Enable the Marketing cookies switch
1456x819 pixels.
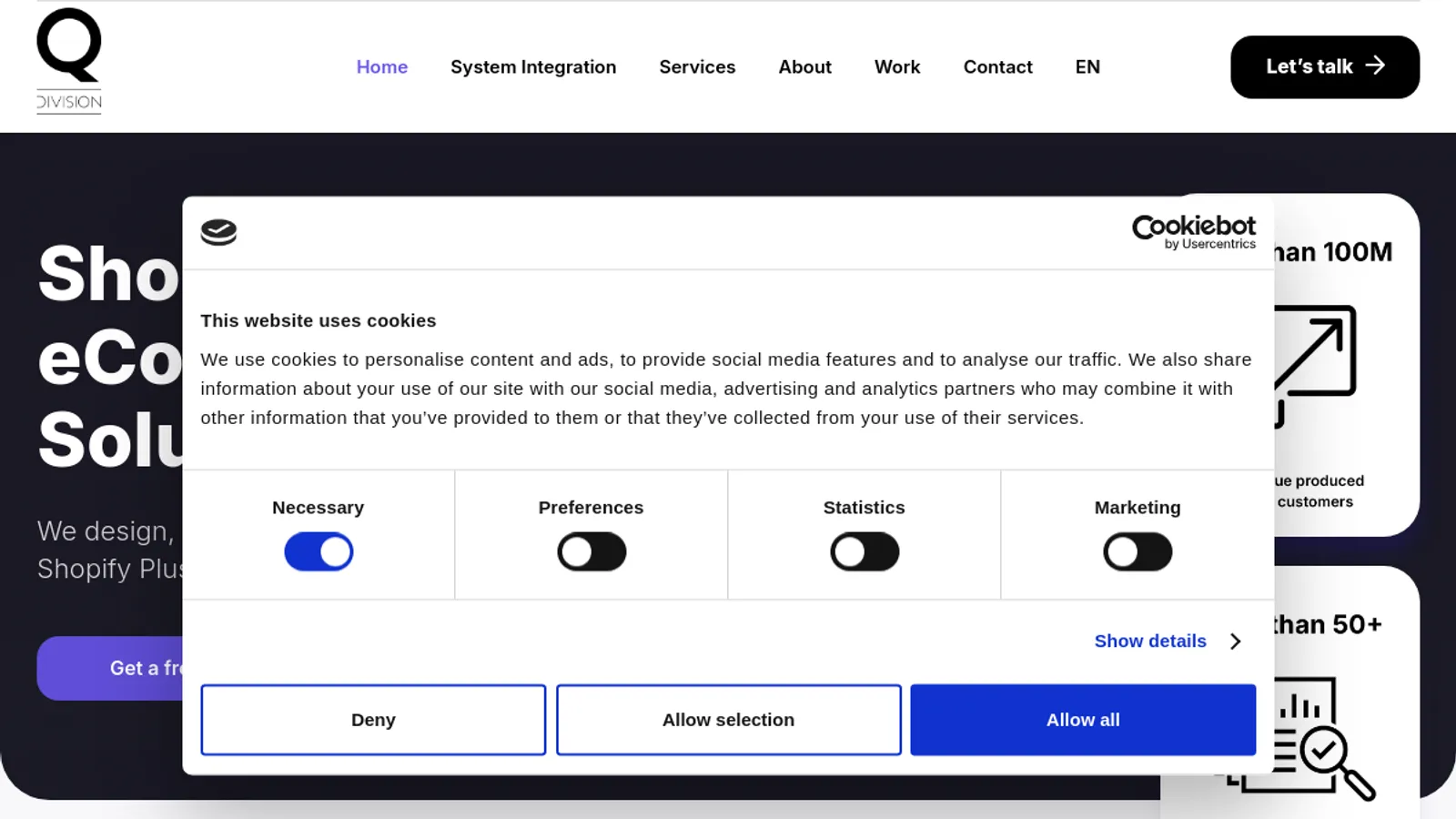(1137, 552)
